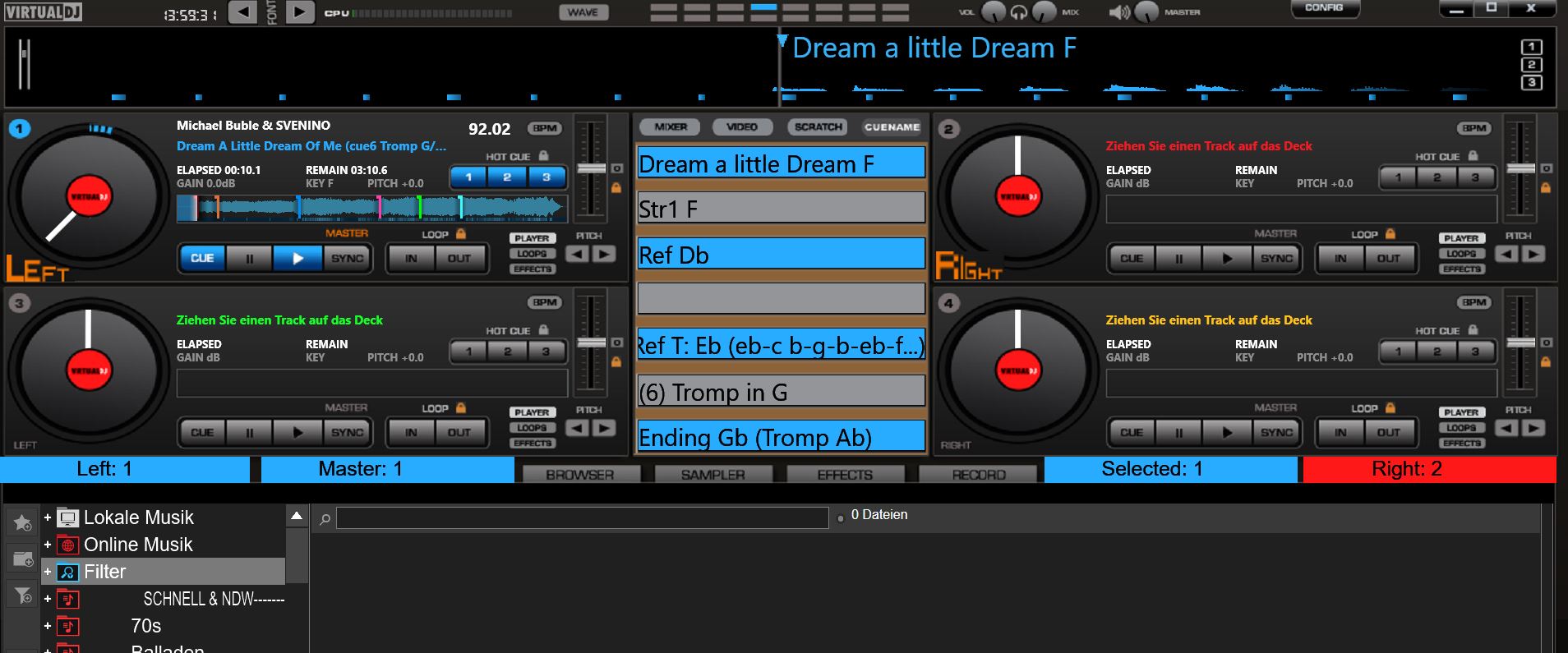Click the play button on deck 1
Image resolution: width=1568 pixels, height=653 pixels.
click(297, 258)
